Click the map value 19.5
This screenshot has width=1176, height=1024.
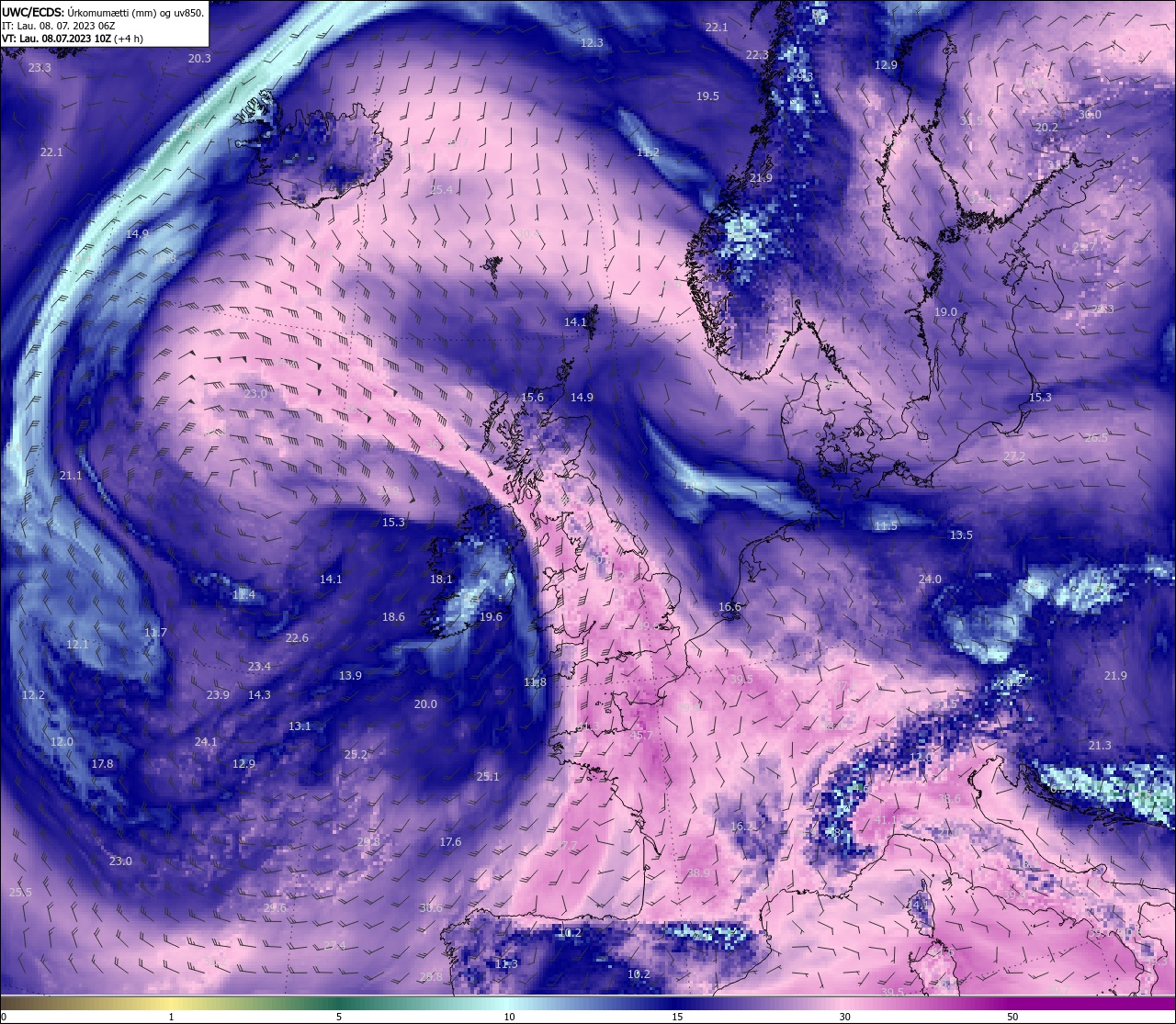707,96
